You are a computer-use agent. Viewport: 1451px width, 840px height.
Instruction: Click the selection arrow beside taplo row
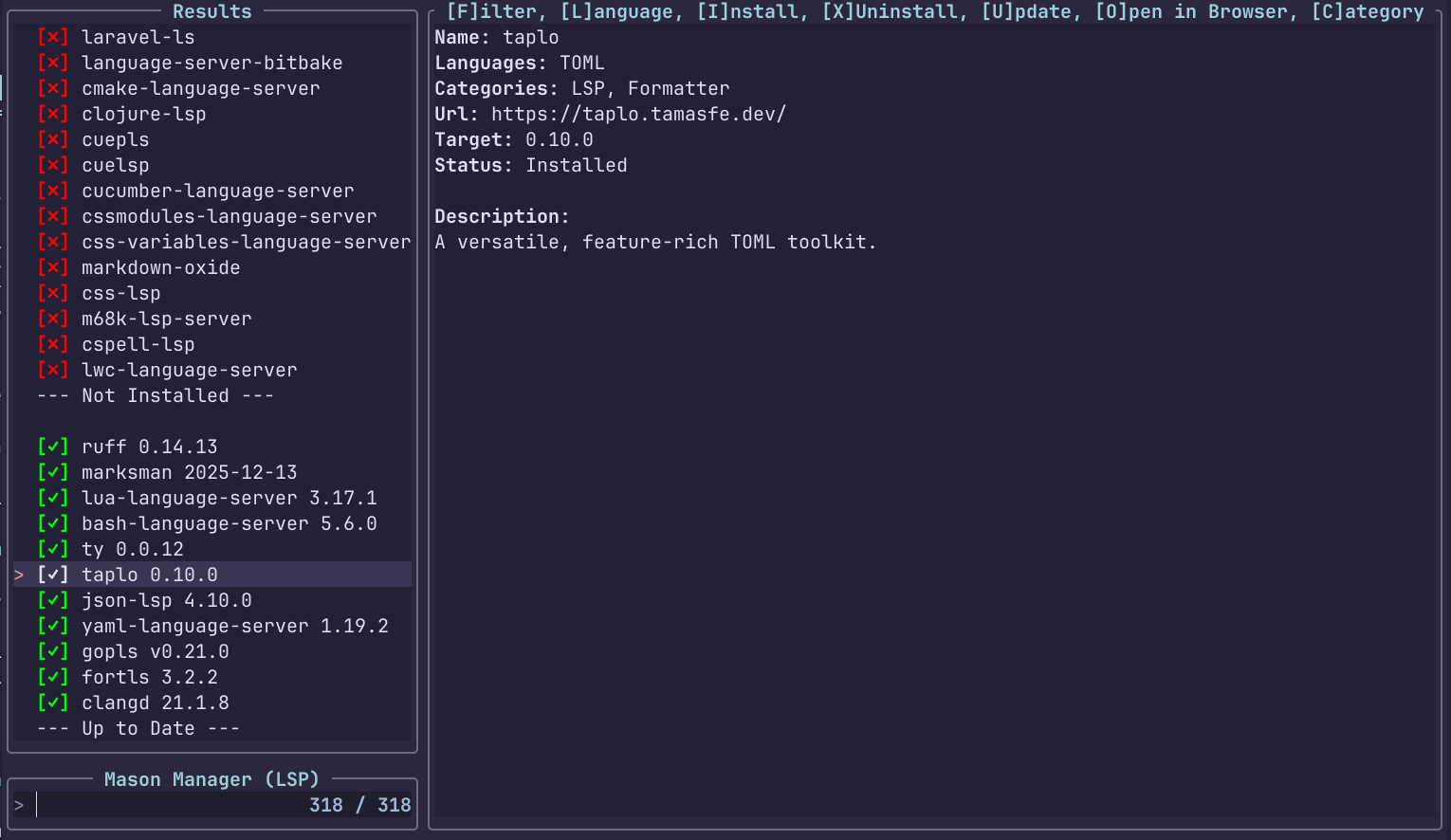(x=19, y=575)
